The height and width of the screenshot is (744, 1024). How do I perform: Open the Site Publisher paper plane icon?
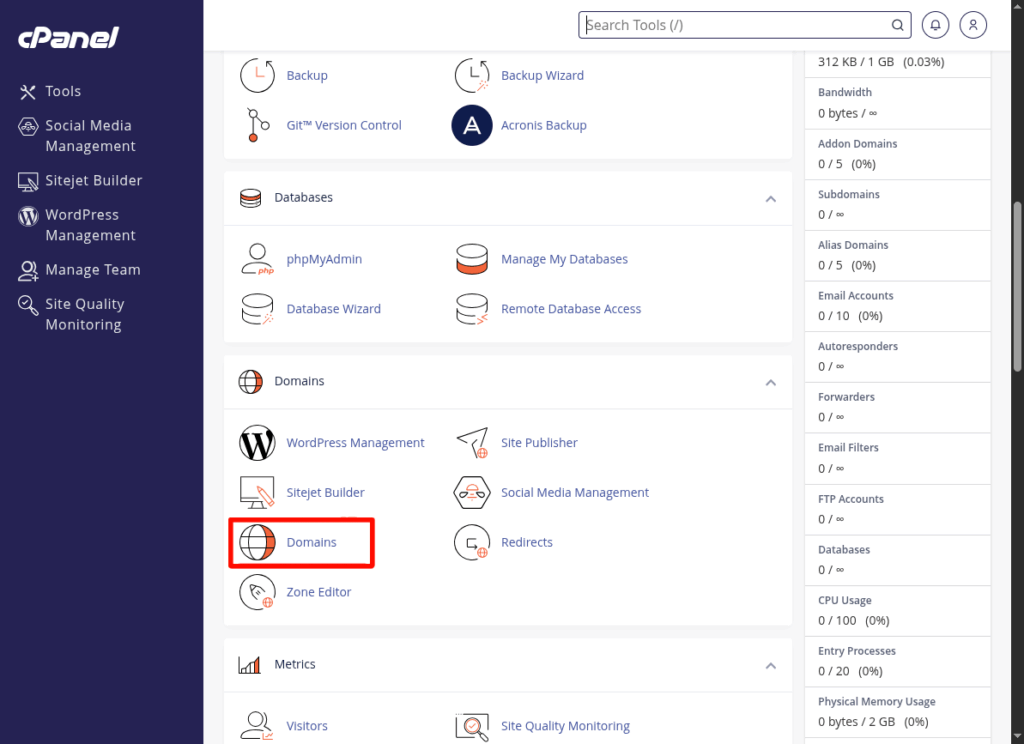472,443
